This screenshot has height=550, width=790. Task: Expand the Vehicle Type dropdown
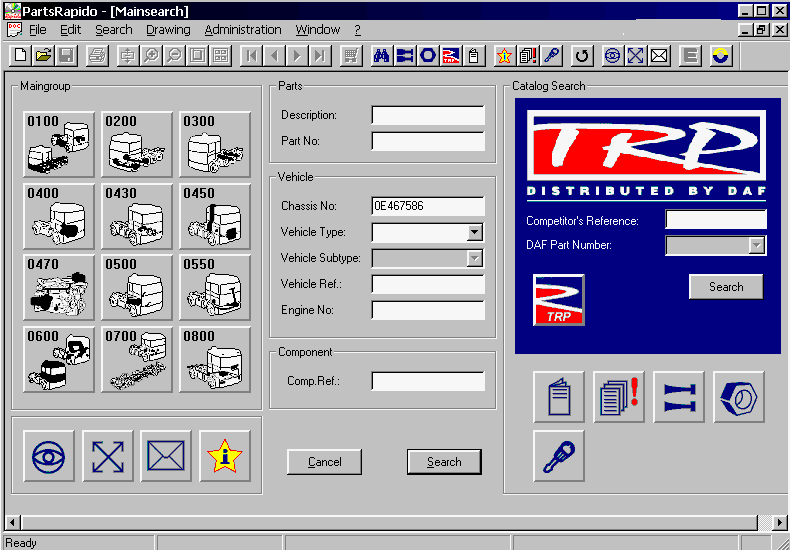tap(474, 232)
